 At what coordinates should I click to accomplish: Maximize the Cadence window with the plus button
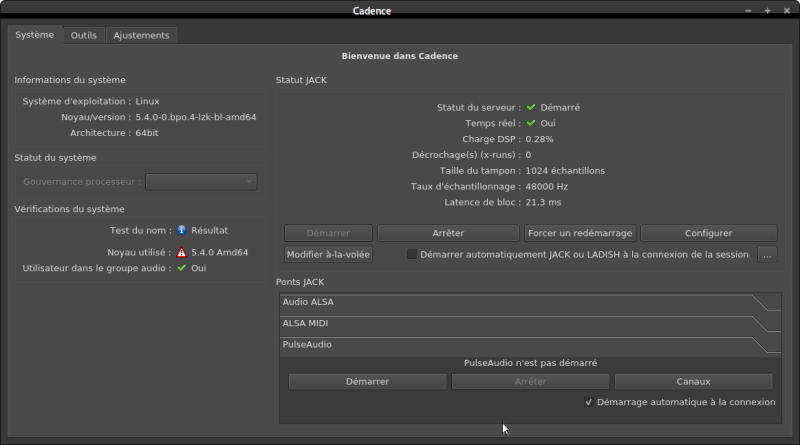tap(767, 11)
